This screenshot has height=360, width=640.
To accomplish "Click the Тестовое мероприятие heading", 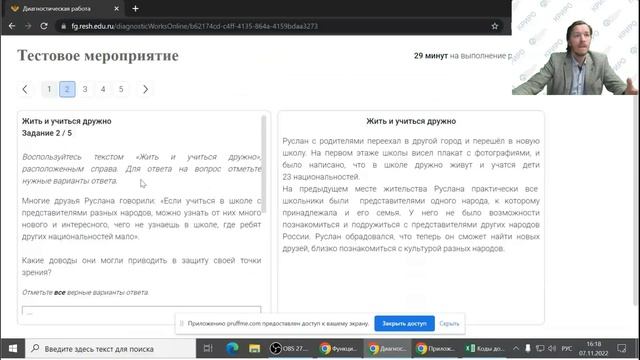I will pos(98,56).
